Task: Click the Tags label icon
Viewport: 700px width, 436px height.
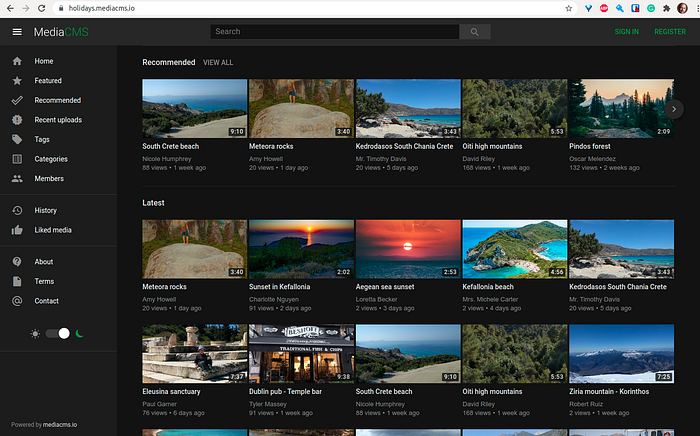Action: coord(17,139)
